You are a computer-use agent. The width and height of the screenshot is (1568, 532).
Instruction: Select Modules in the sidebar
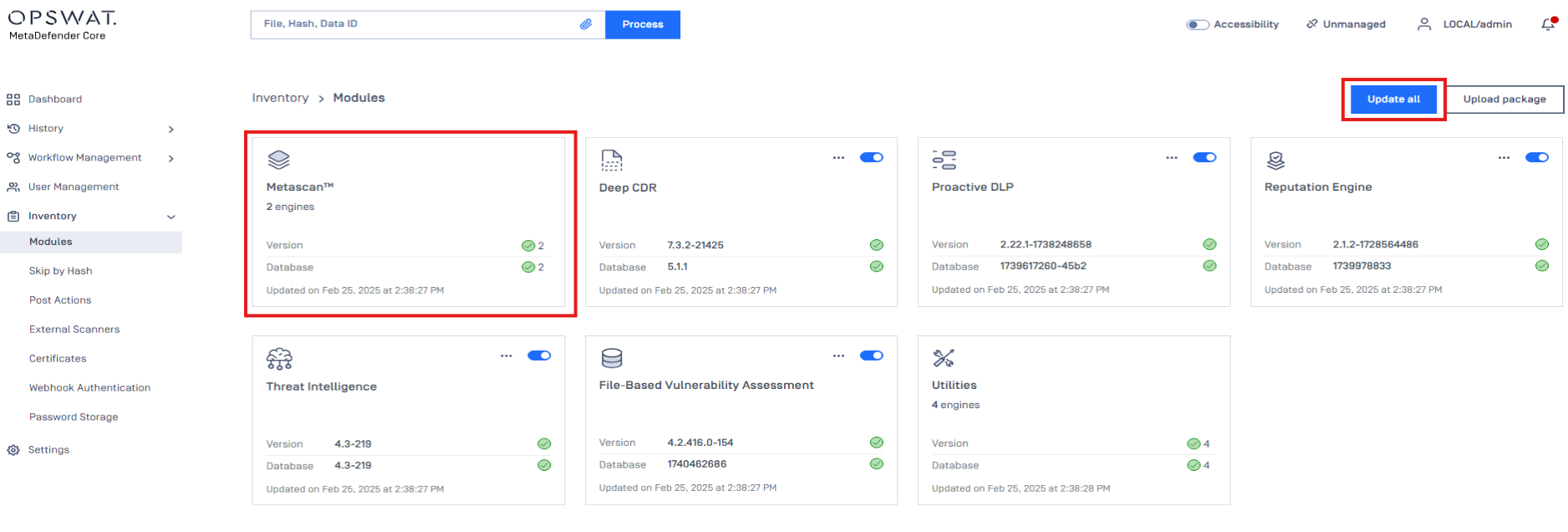(x=91, y=242)
